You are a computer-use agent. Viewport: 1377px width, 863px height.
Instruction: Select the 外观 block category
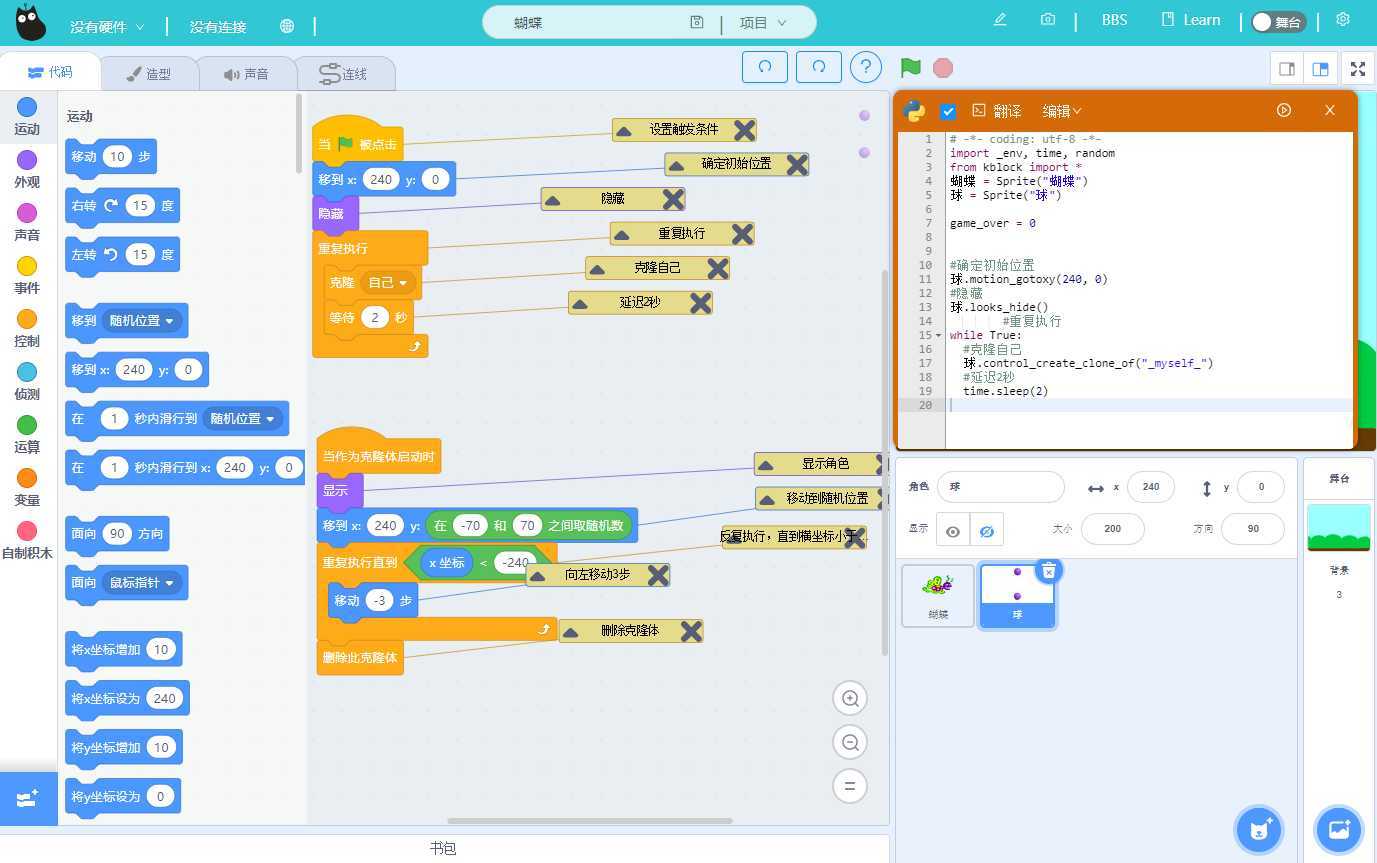(27, 169)
